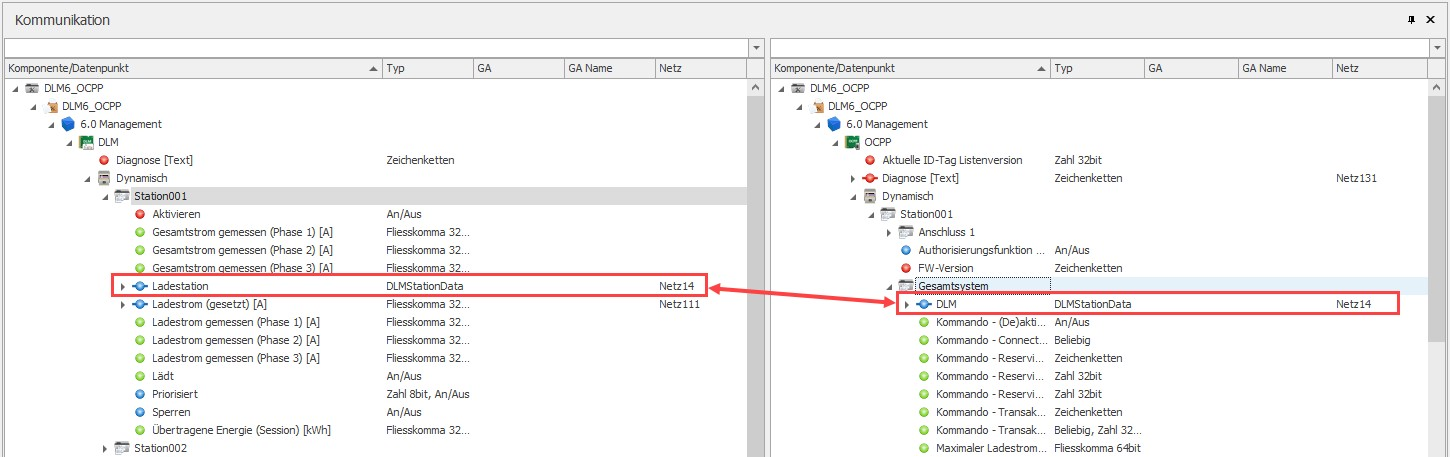Sort left panel by Komponente/Datenpunkt header
This screenshot has height=457, width=1450.
[x=194, y=68]
